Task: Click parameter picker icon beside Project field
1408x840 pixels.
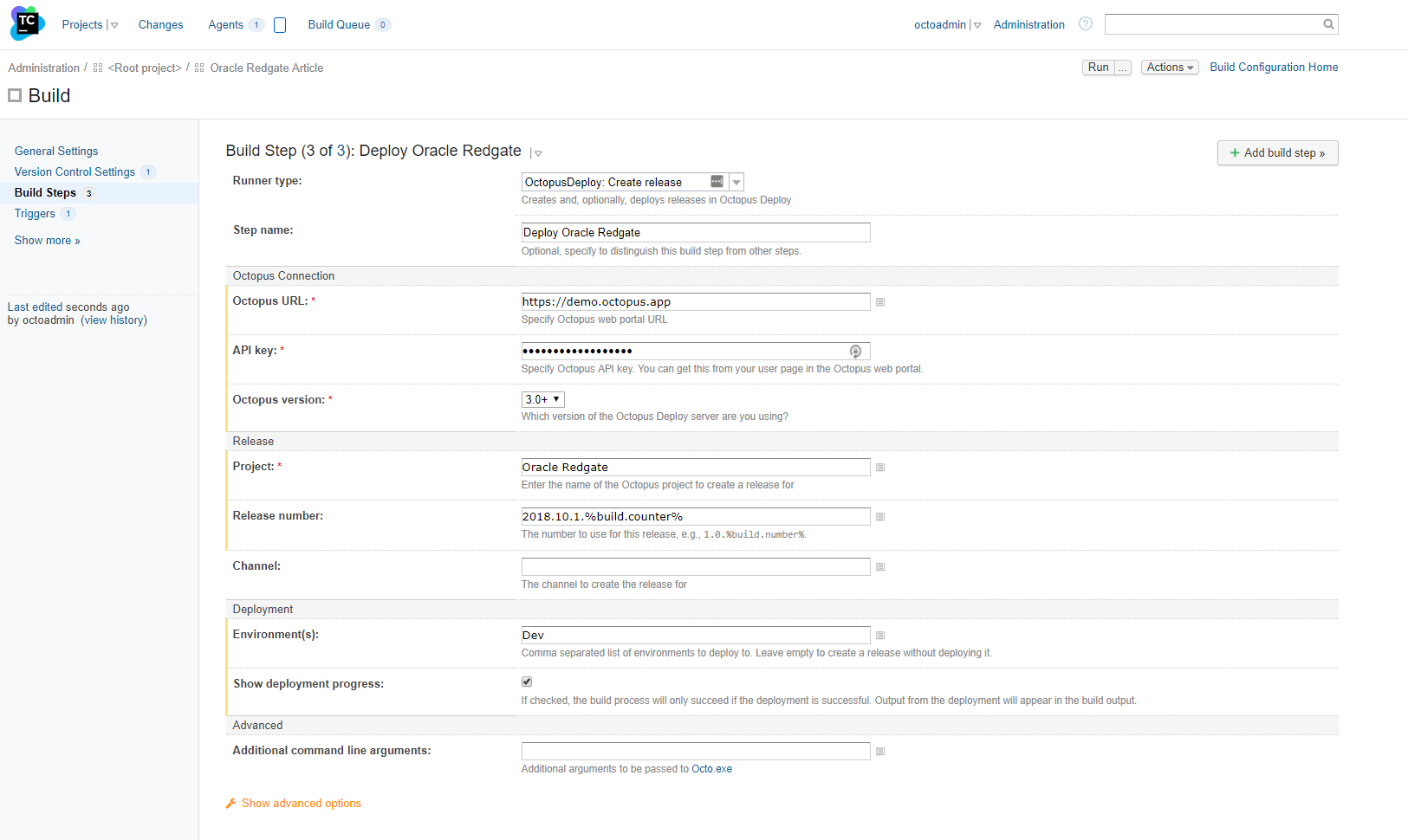Action: [x=880, y=468]
